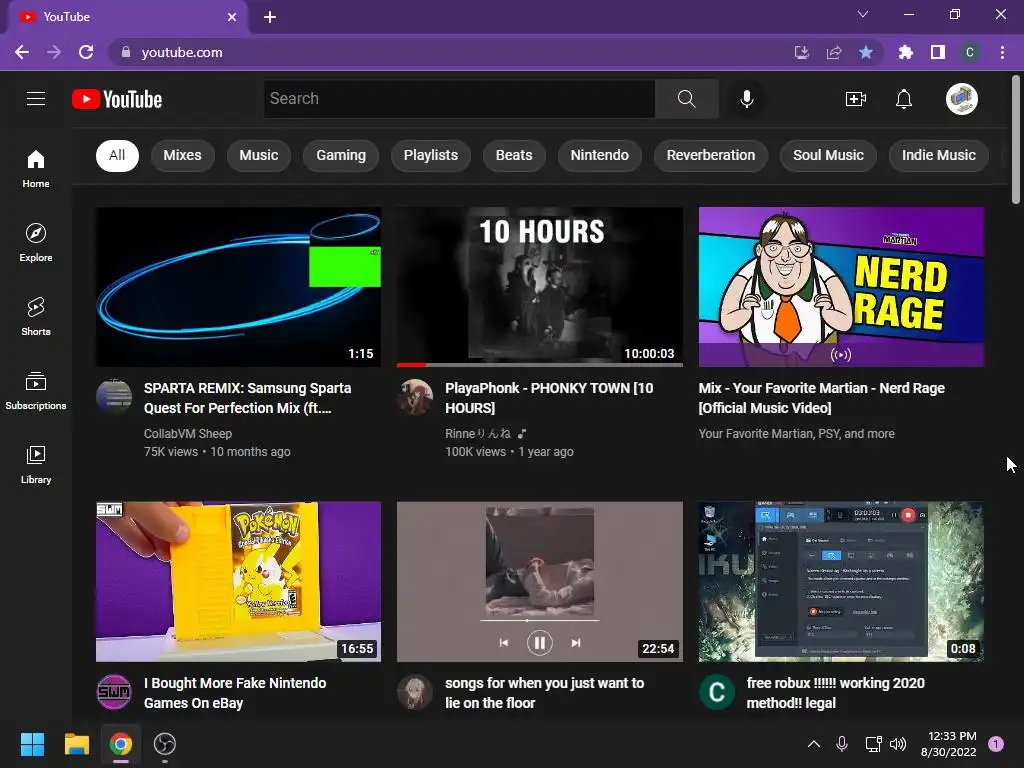Open Mix Your Favorite Martian Nerd Rage title
Screen dimensions: 1024x768
[x=822, y=398]
